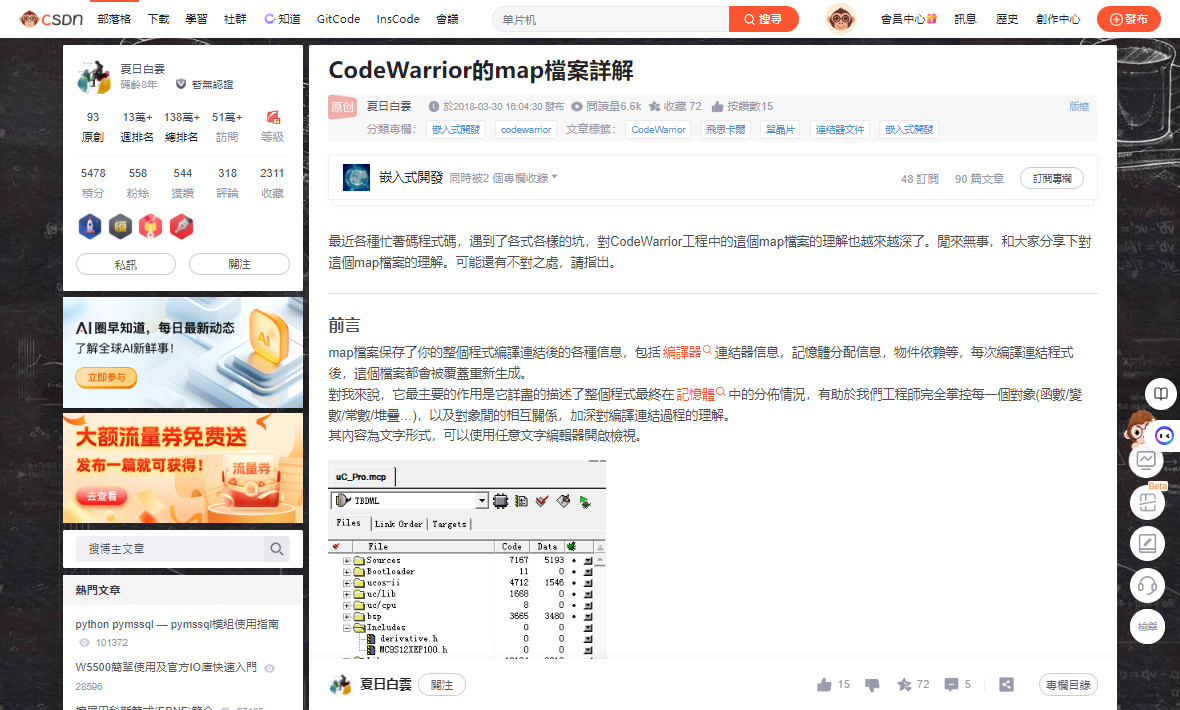1180x710 pixels.
Task: Click the 暫無認證 shield icon
Action: point(181,84)
